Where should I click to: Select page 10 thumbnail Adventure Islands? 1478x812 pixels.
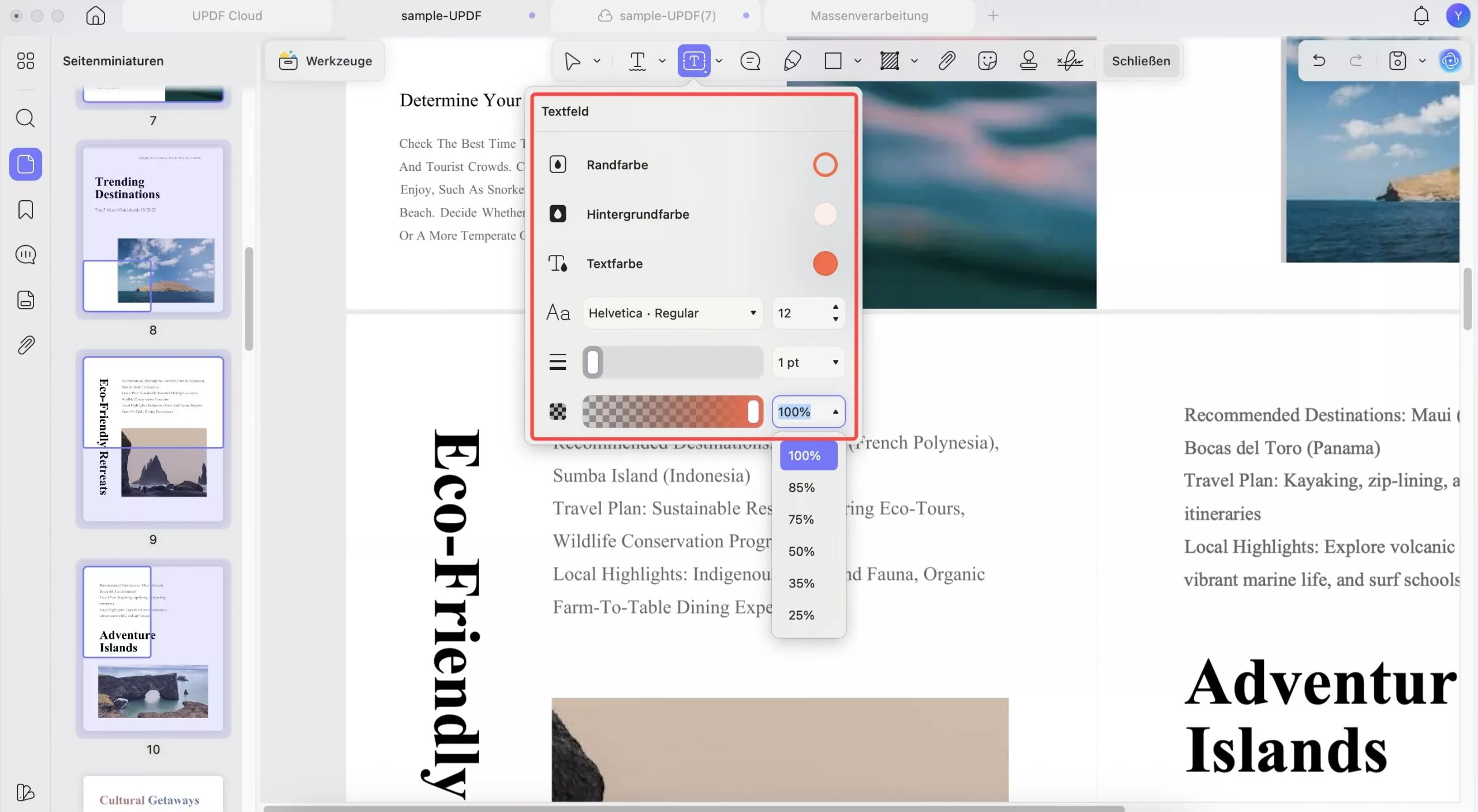coord(153,649)
